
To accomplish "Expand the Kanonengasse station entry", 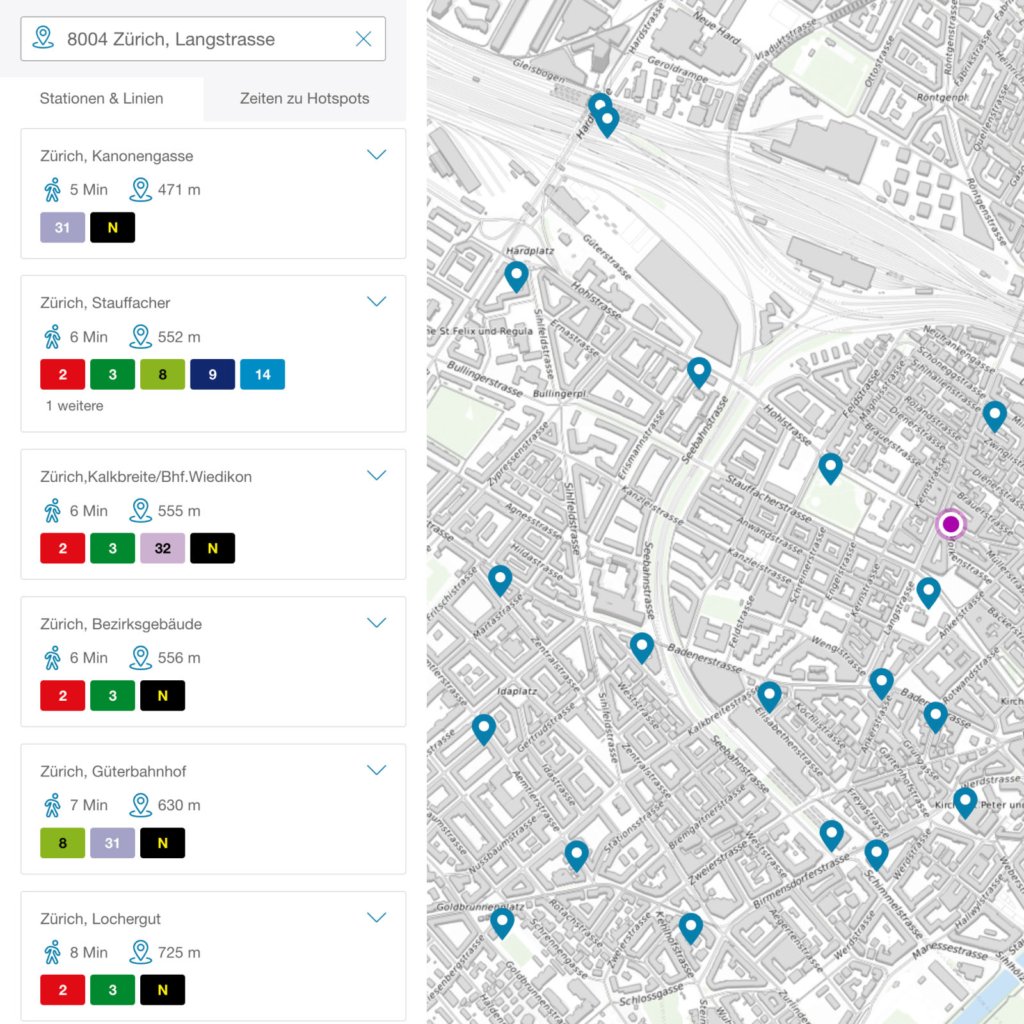I will pyautogui.click(x=376, y=155).
